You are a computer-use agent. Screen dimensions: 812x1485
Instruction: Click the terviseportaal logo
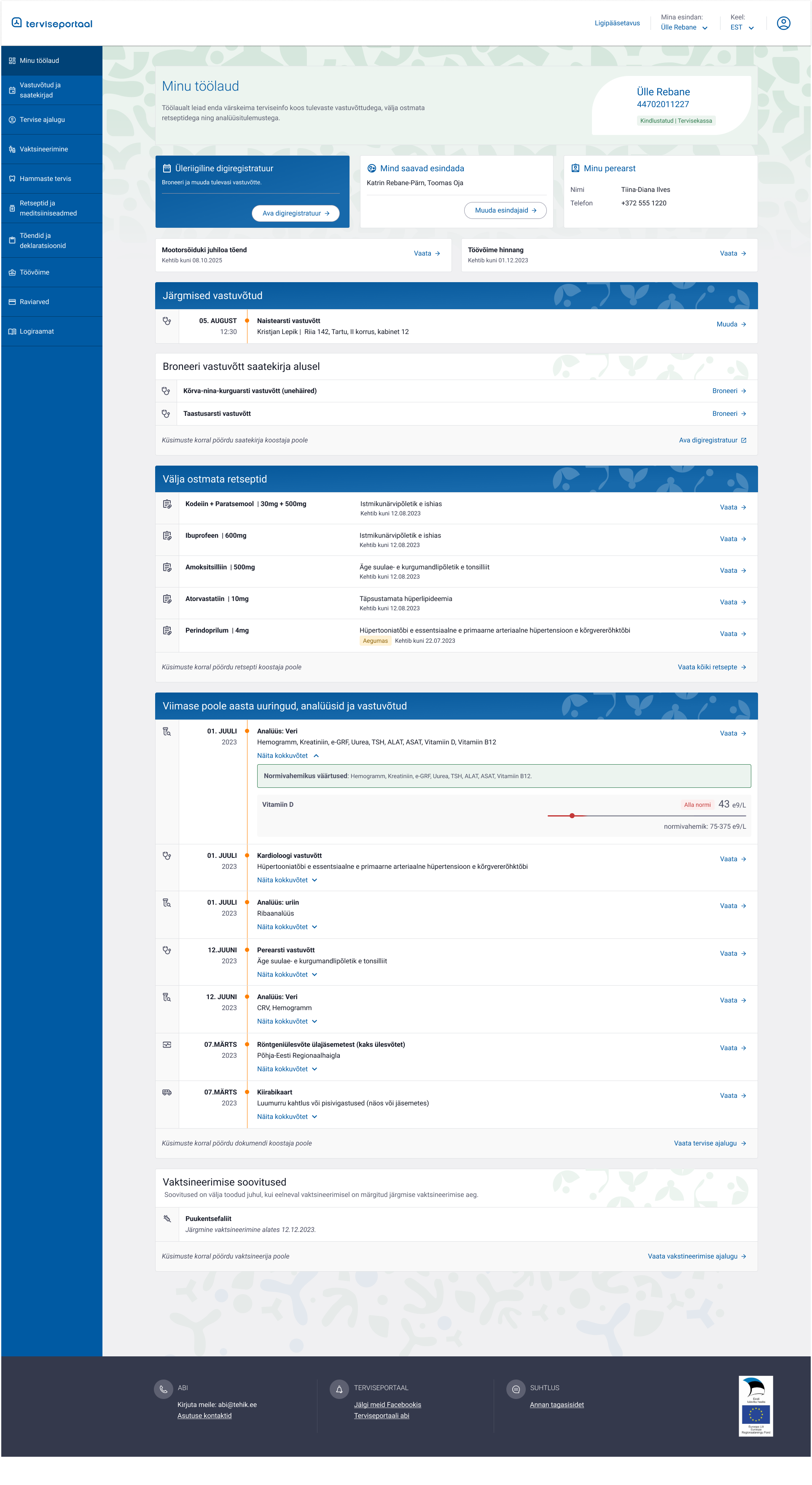[x=52, y=24]
